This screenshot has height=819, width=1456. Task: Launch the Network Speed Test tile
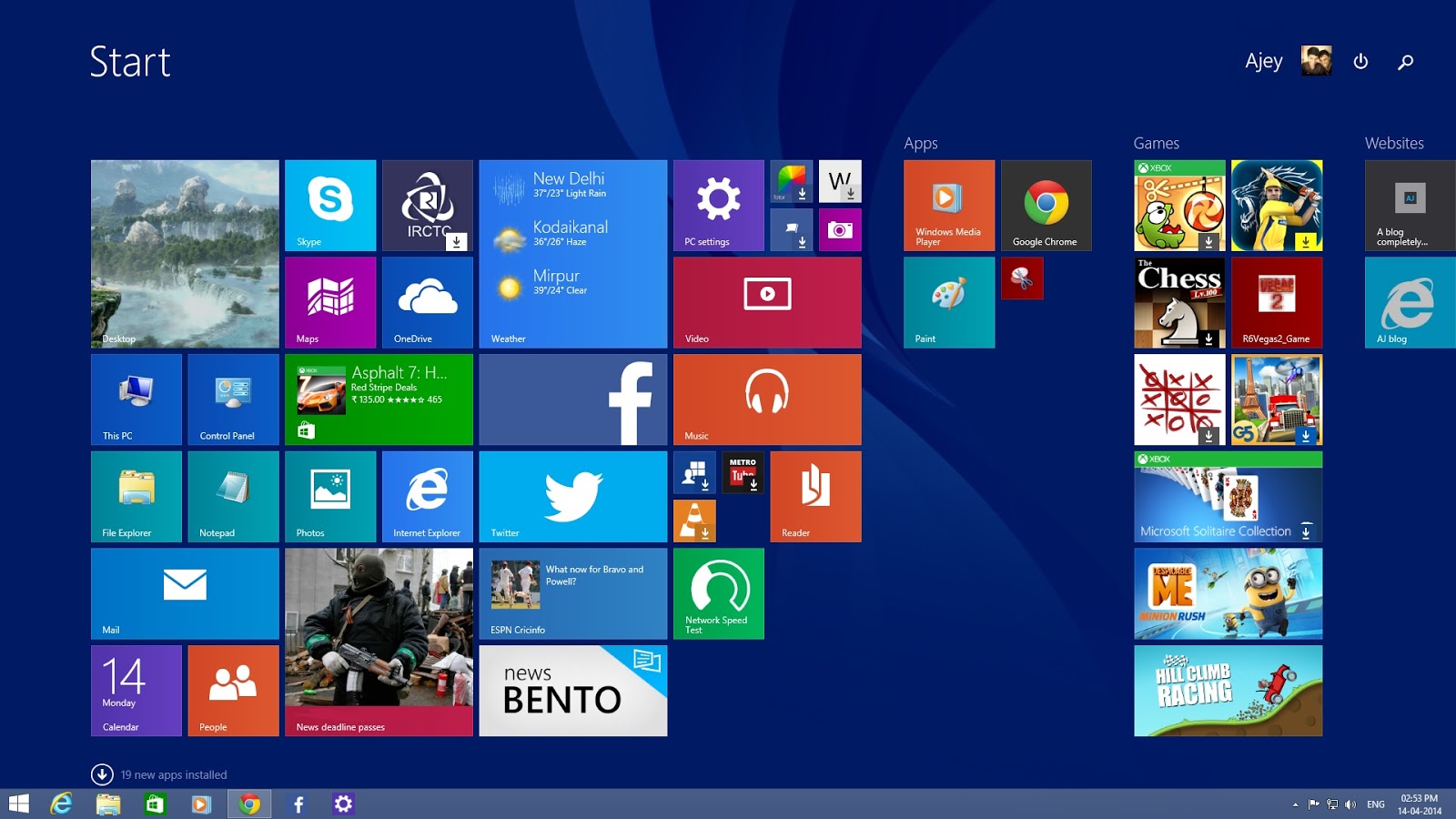[x=719, y=593]
